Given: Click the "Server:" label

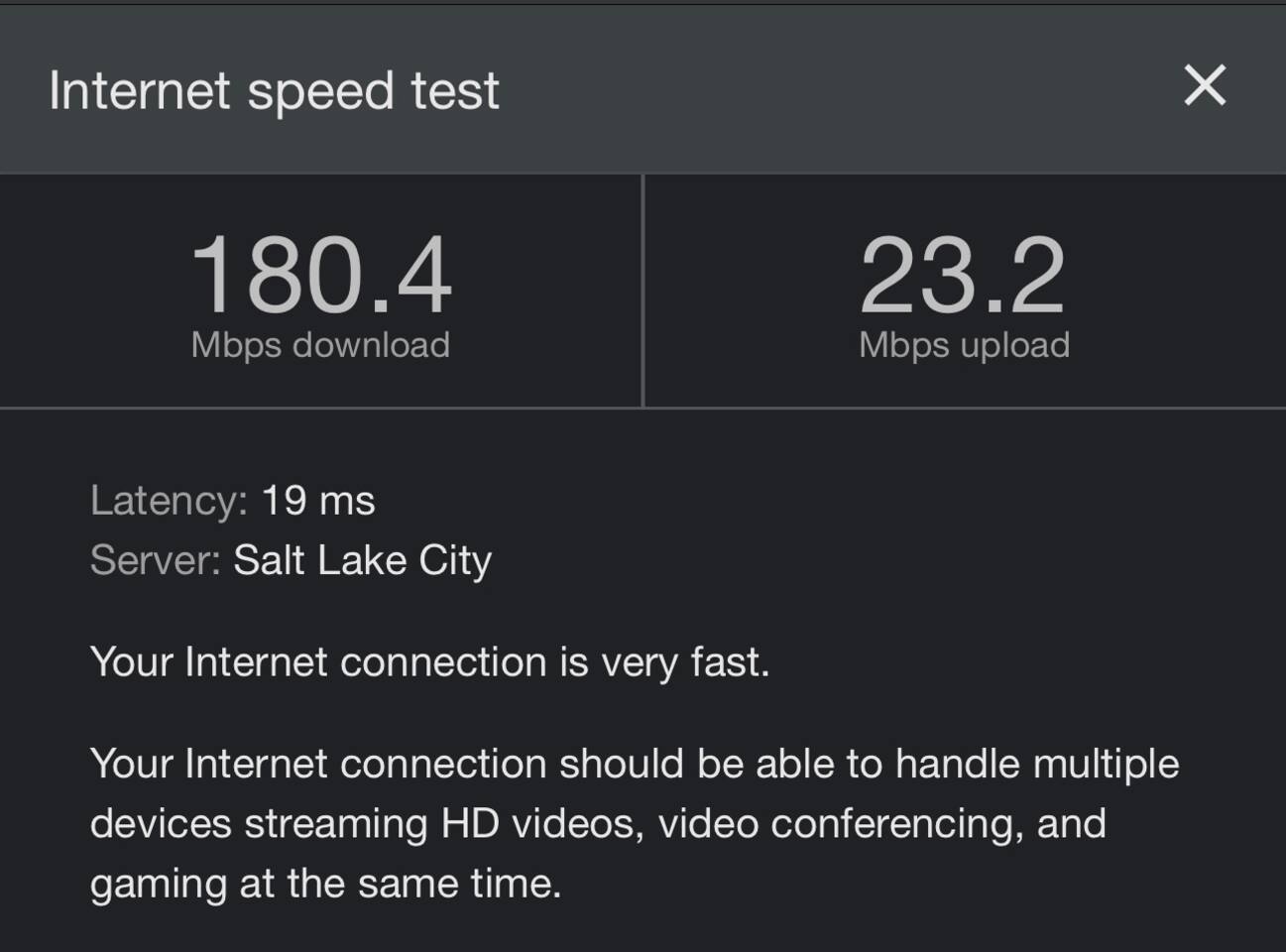Looking at the screenshot, I should 155,560.
